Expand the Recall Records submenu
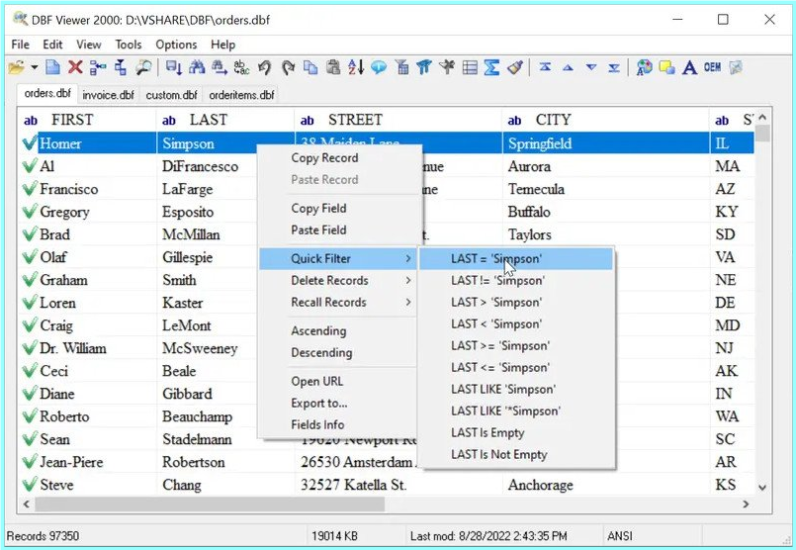The image size is (796, 550). click(x=339, y=302)
